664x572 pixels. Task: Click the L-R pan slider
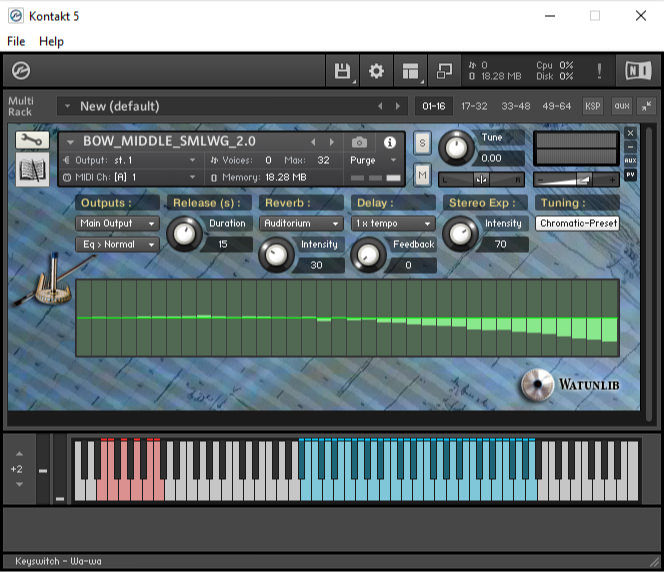point(481,180)
